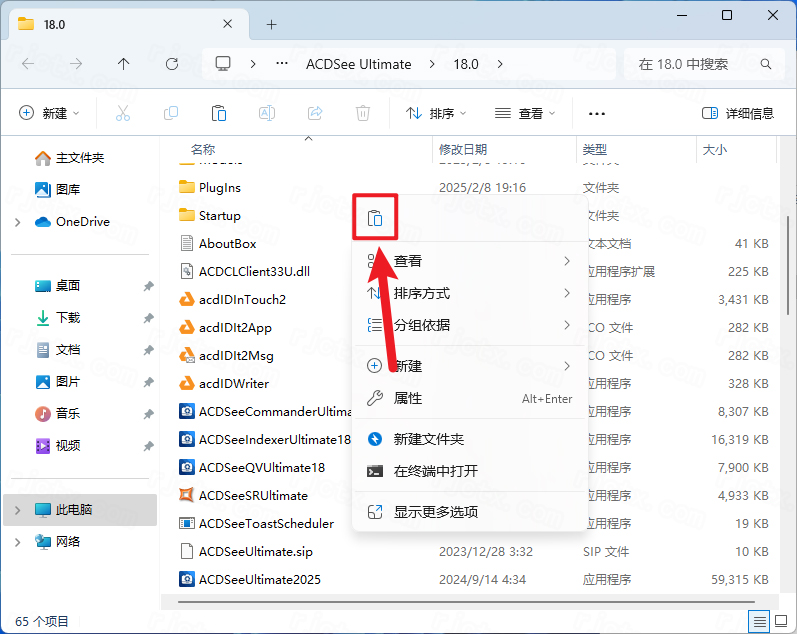Expand the 此电脑 tree node
The image size is (797, 634).
18,510
